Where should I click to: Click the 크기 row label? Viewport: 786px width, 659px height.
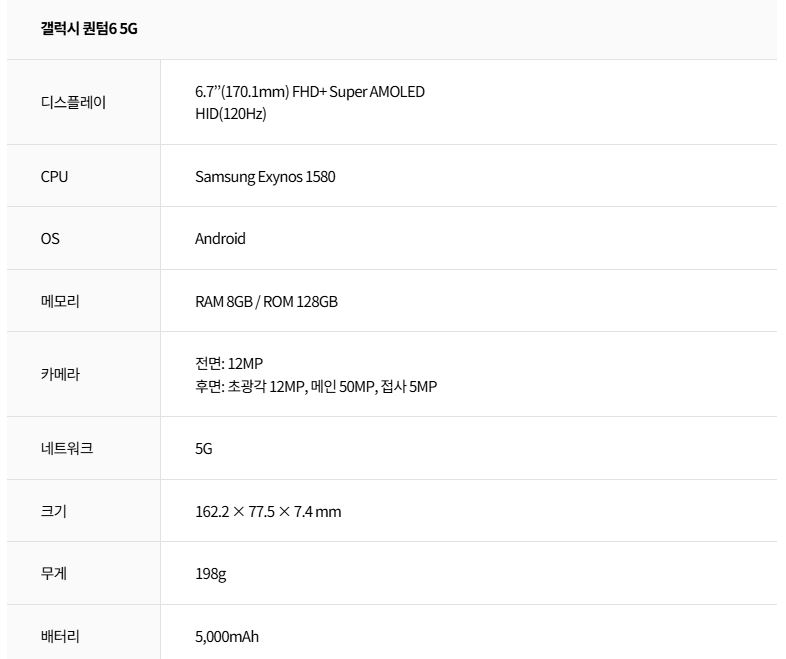54,512
